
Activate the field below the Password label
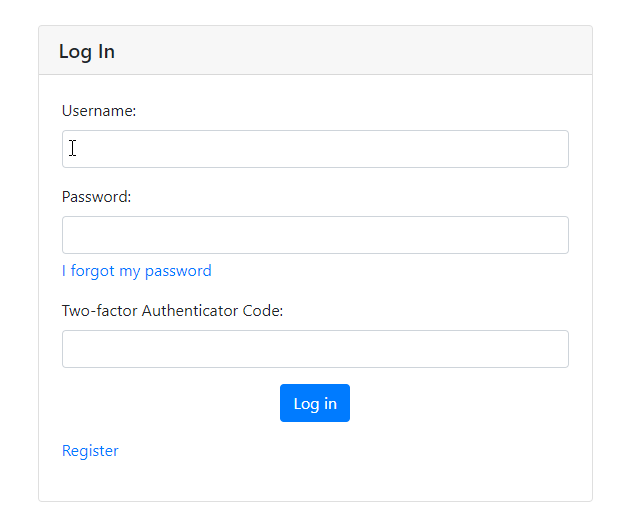click(315, 235)
